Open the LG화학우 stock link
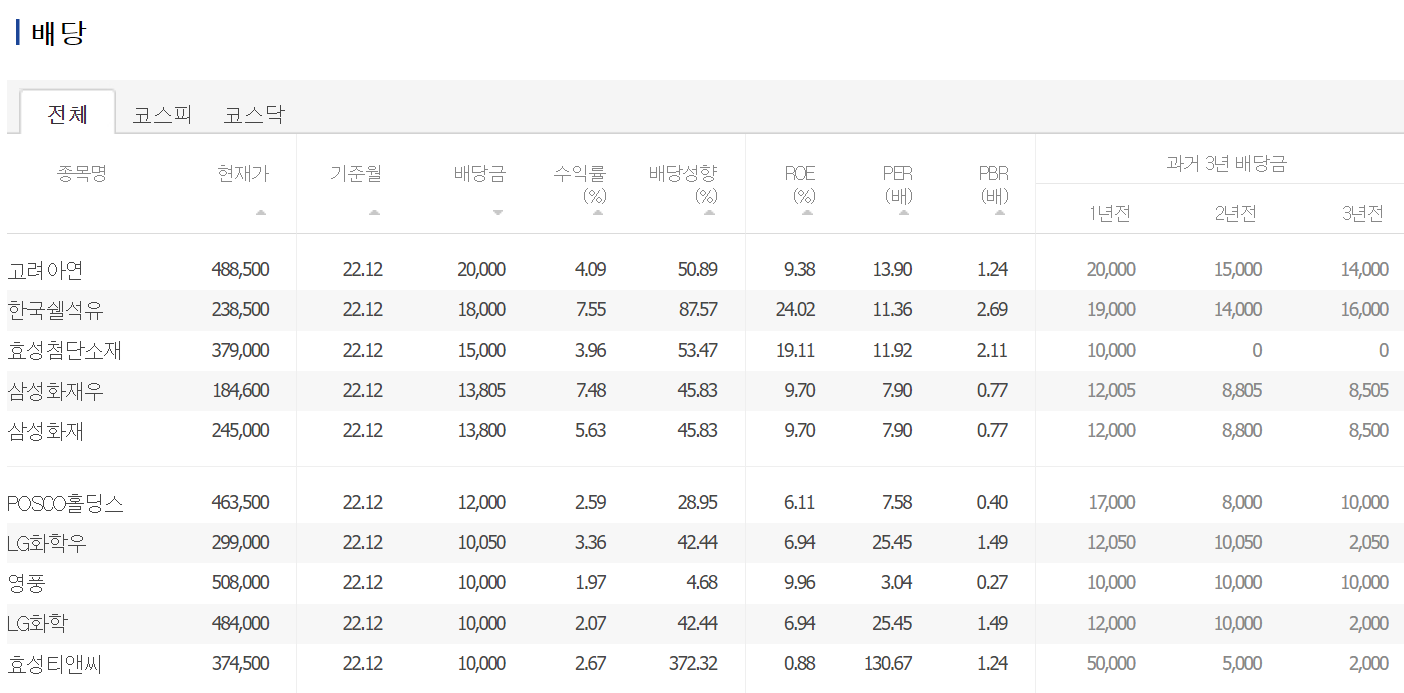Screen dimensions: 1404x693 tap(47, 543)
